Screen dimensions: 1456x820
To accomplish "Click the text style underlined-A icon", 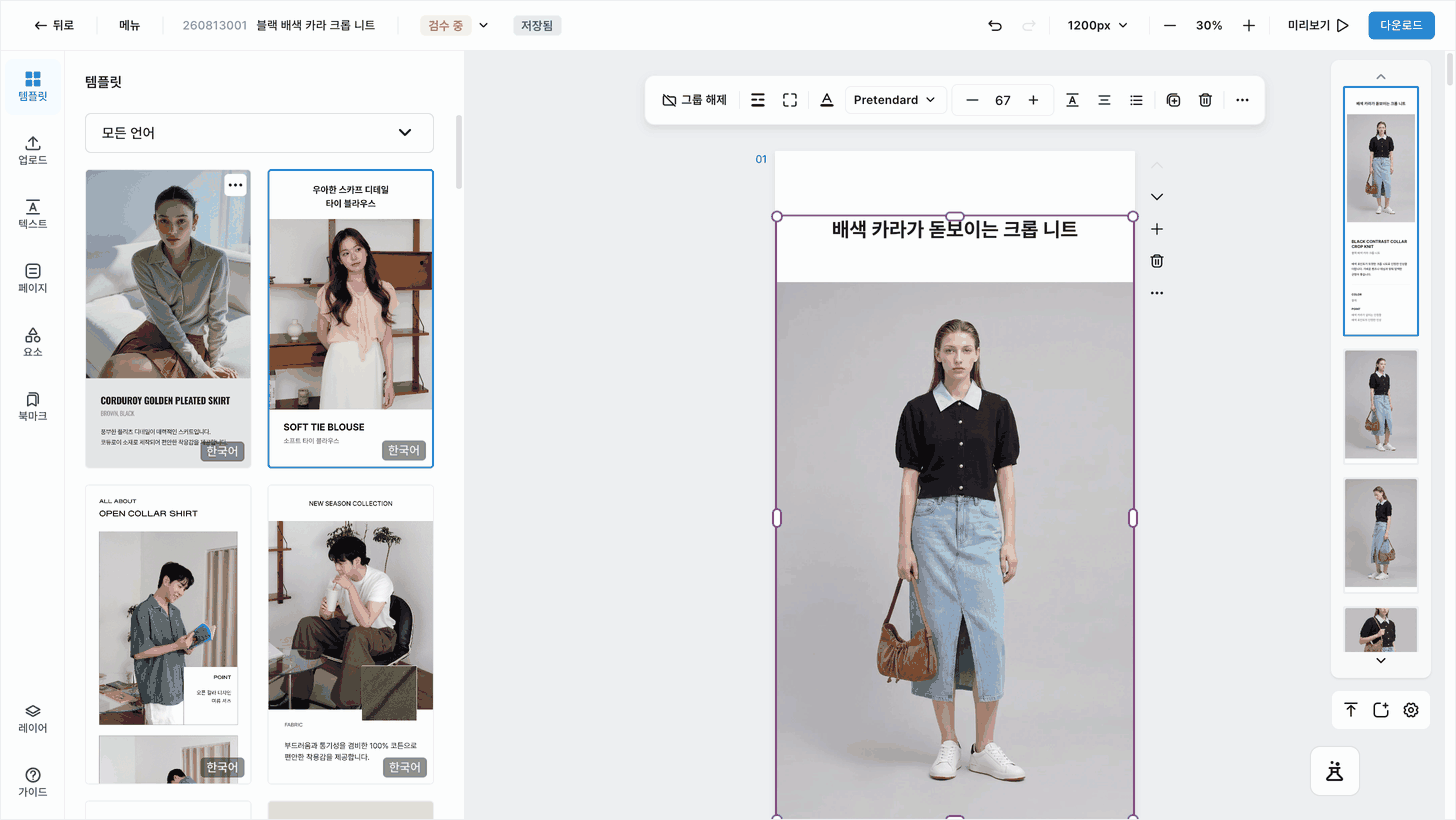I will (x=1072, y=100).
